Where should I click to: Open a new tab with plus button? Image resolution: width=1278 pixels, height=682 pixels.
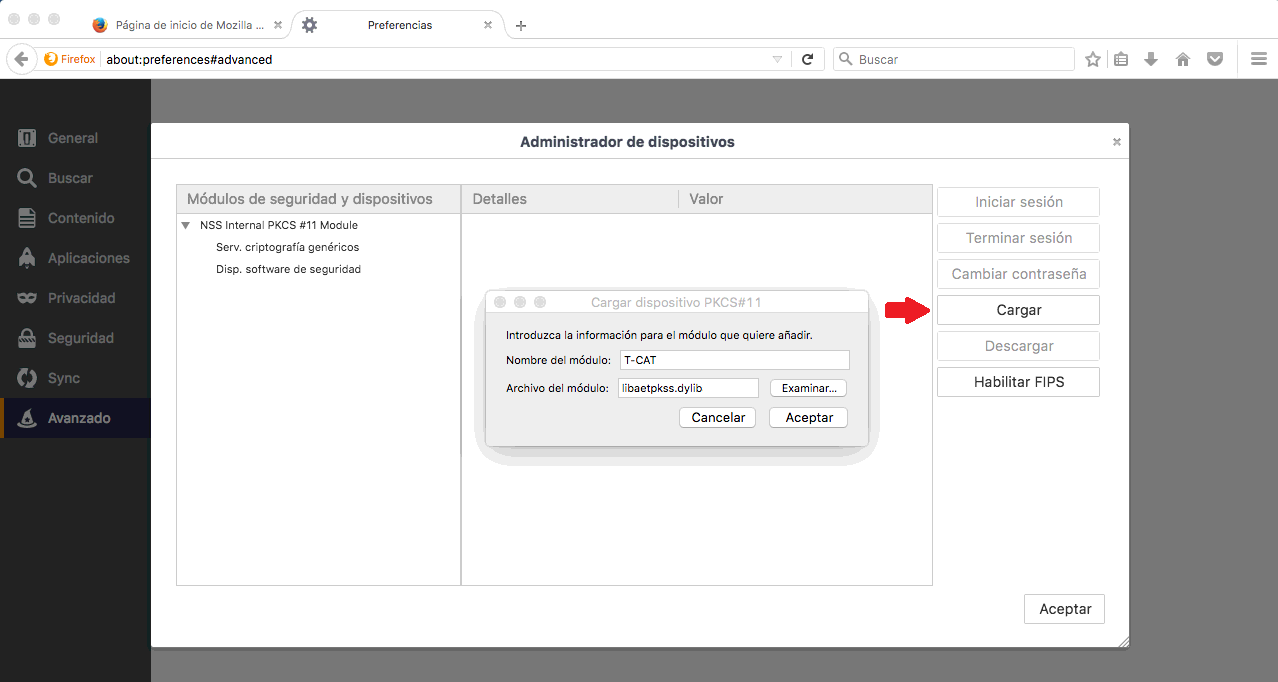click(521, 25)
